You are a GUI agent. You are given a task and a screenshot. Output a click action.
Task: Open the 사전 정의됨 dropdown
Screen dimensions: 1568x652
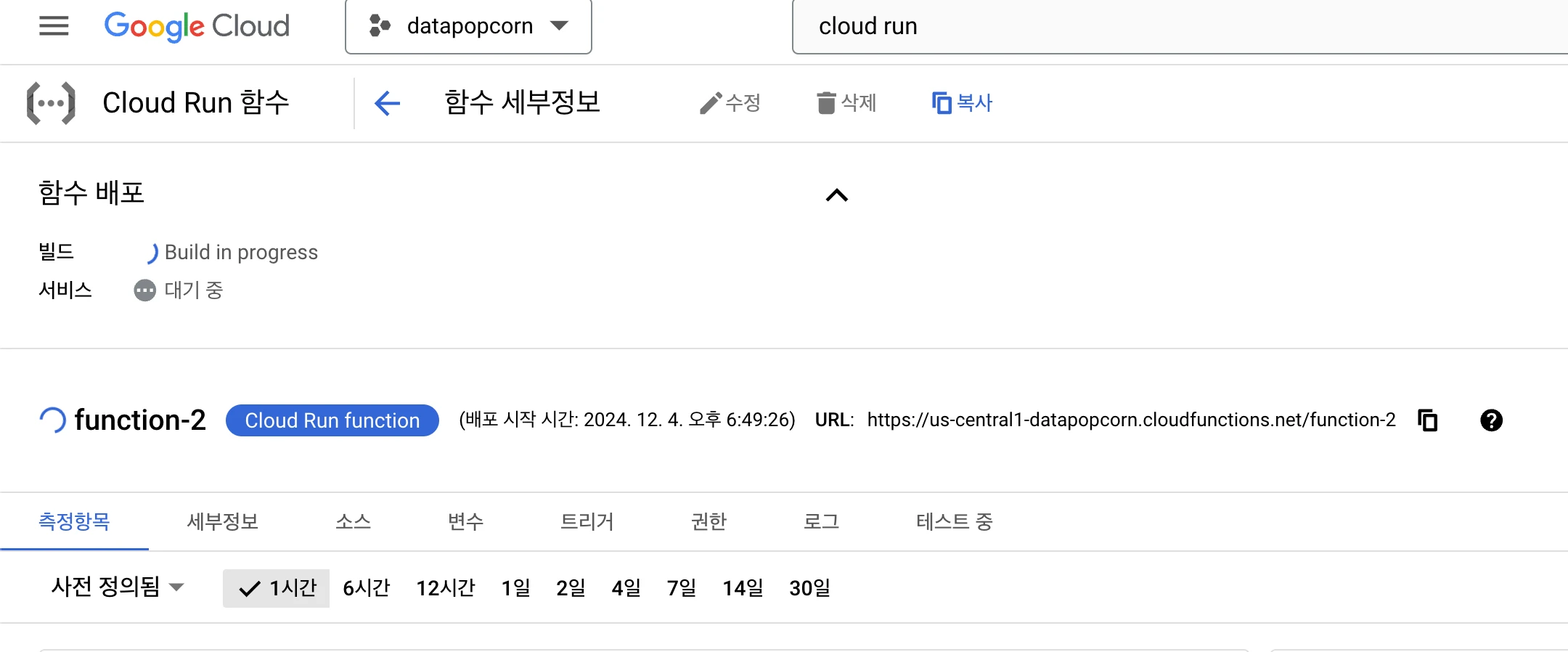pos(118,587)
